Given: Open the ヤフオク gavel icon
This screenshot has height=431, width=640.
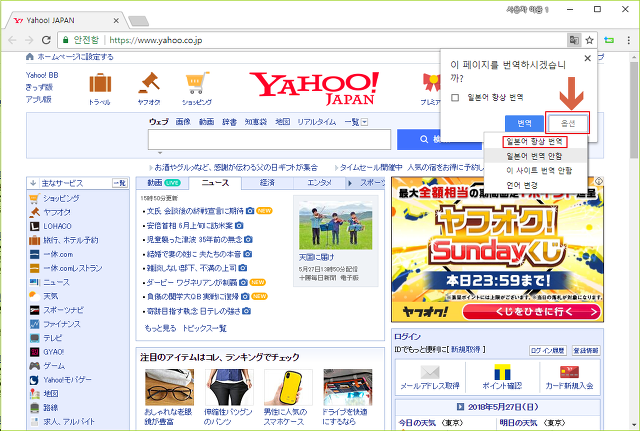Looking at the screenshot, I should (149, 83).
